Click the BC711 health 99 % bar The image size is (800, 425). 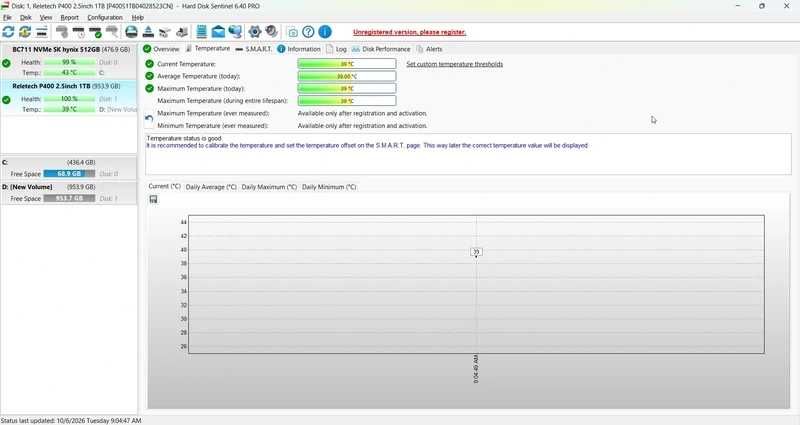(x=69, y=62)
